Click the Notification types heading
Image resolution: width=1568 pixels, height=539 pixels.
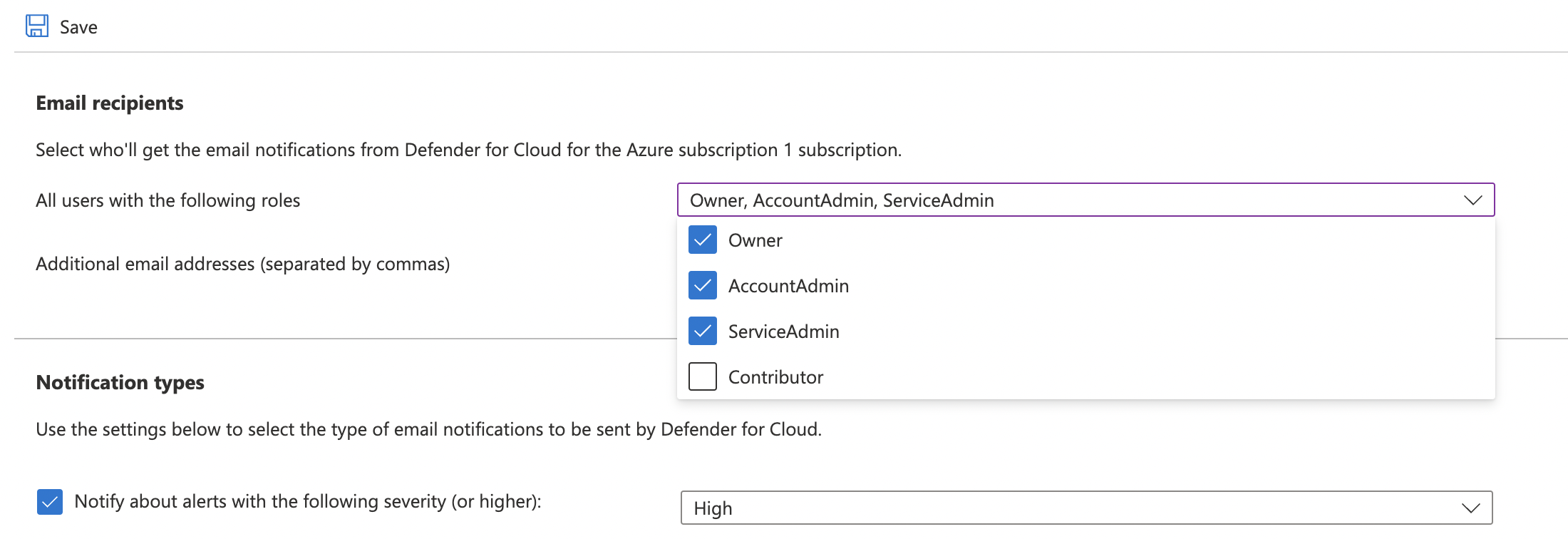pyautogui.click(x=120, y=383)
